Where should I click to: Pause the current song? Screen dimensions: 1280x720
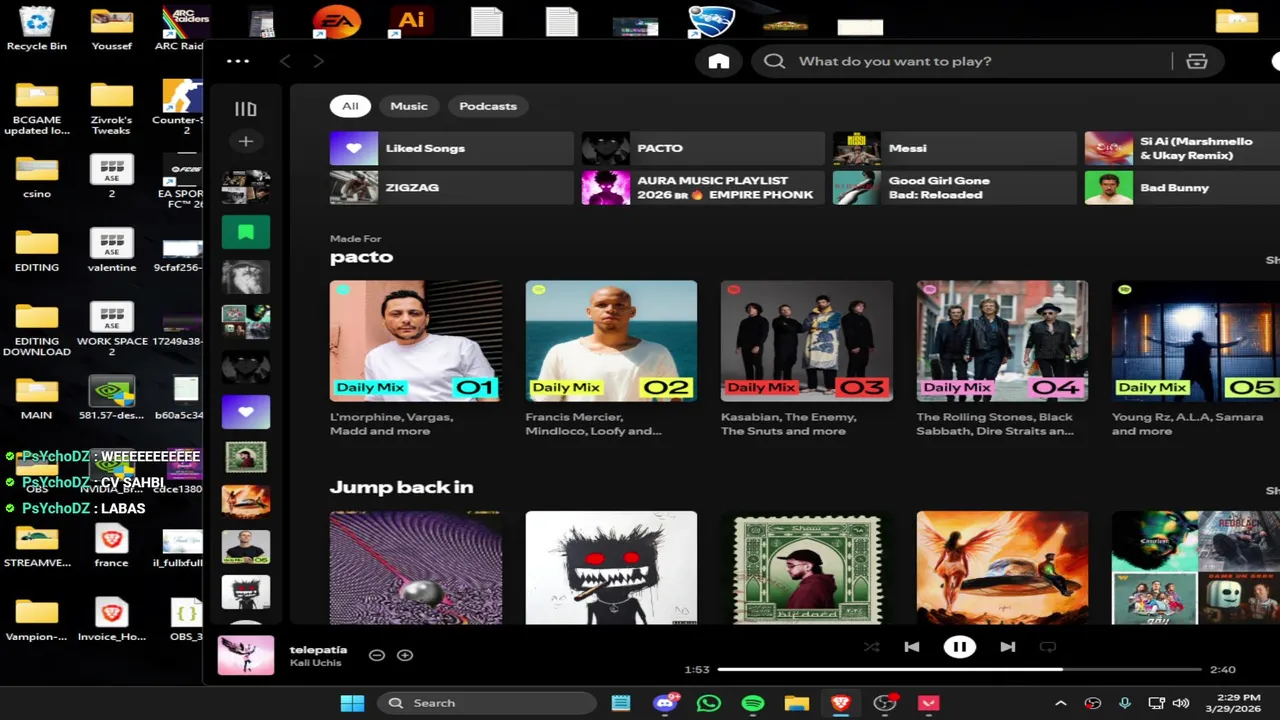point(959,647)
